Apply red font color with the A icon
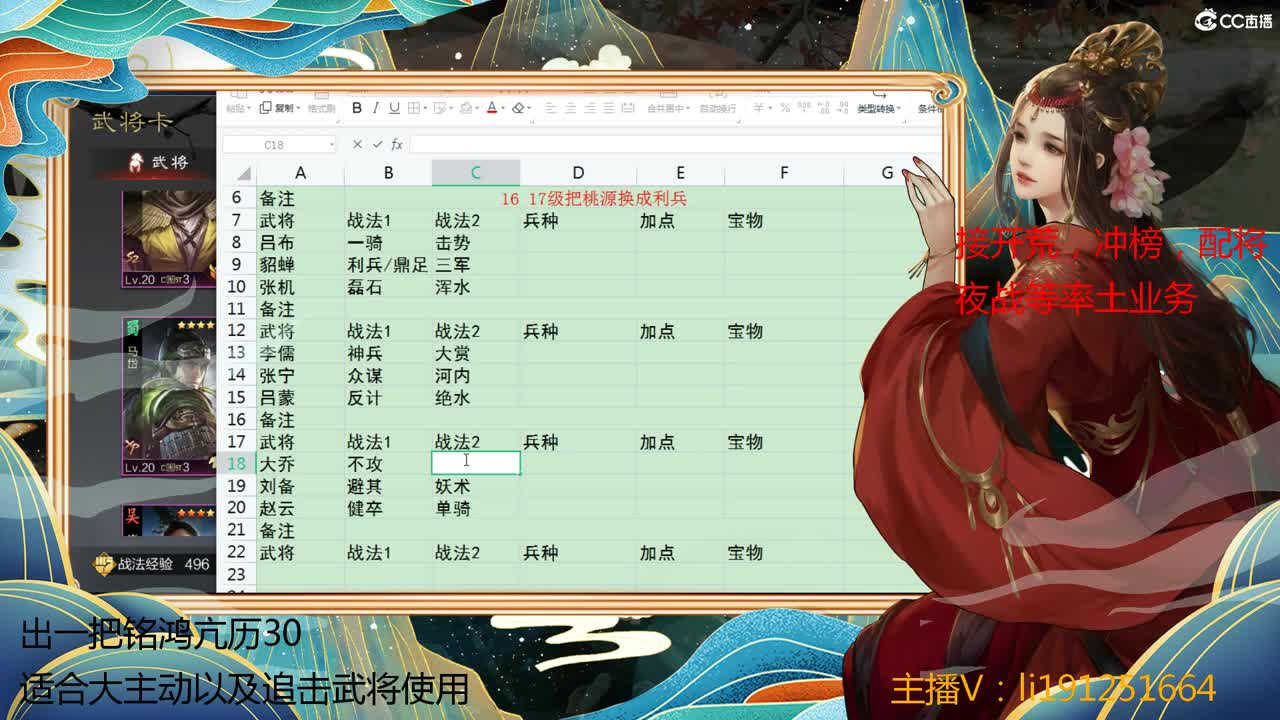1280x720 pixels. pyautogui.click(x=492, y=108)
